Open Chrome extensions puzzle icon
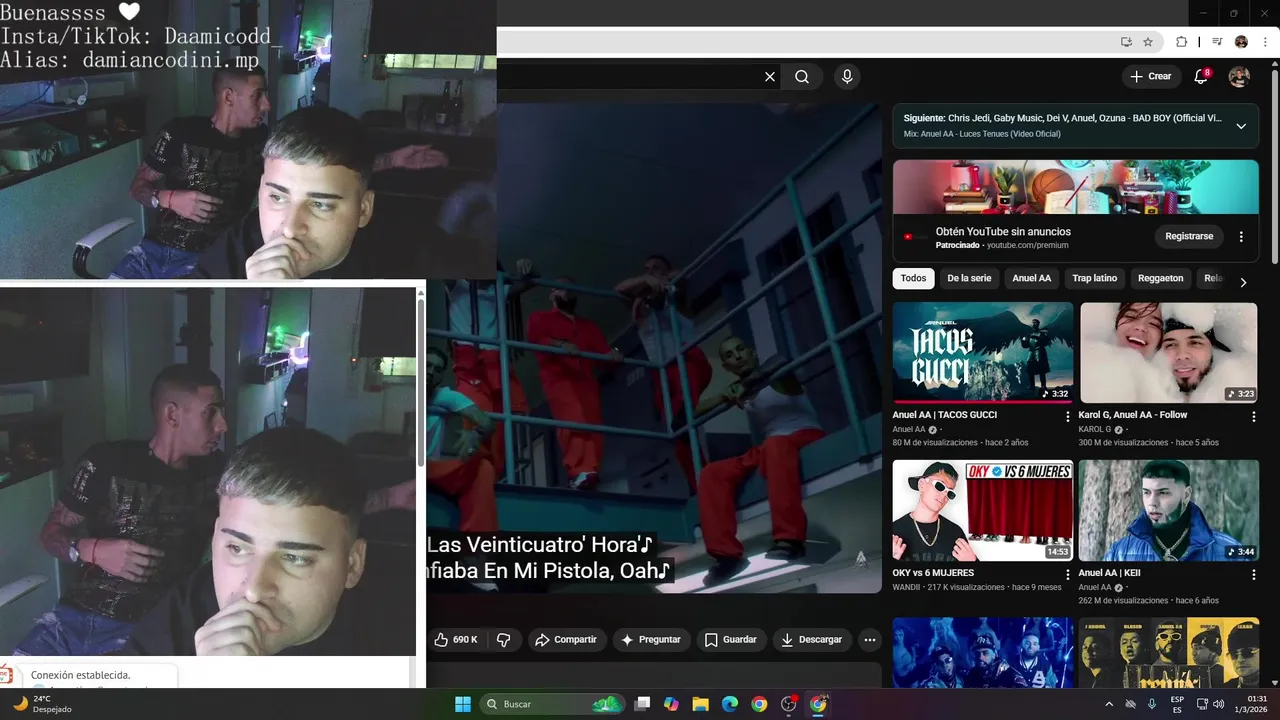 (x=1182, y=42)
